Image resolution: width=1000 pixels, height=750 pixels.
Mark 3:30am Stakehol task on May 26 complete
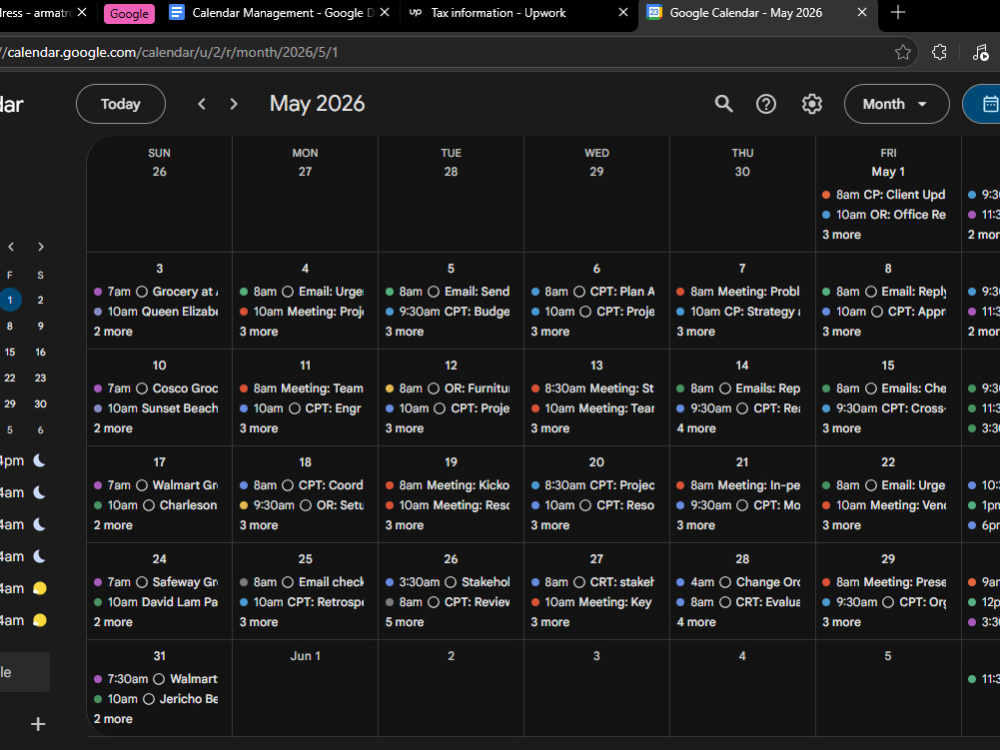pyautogui.click(x=450, y=582)
